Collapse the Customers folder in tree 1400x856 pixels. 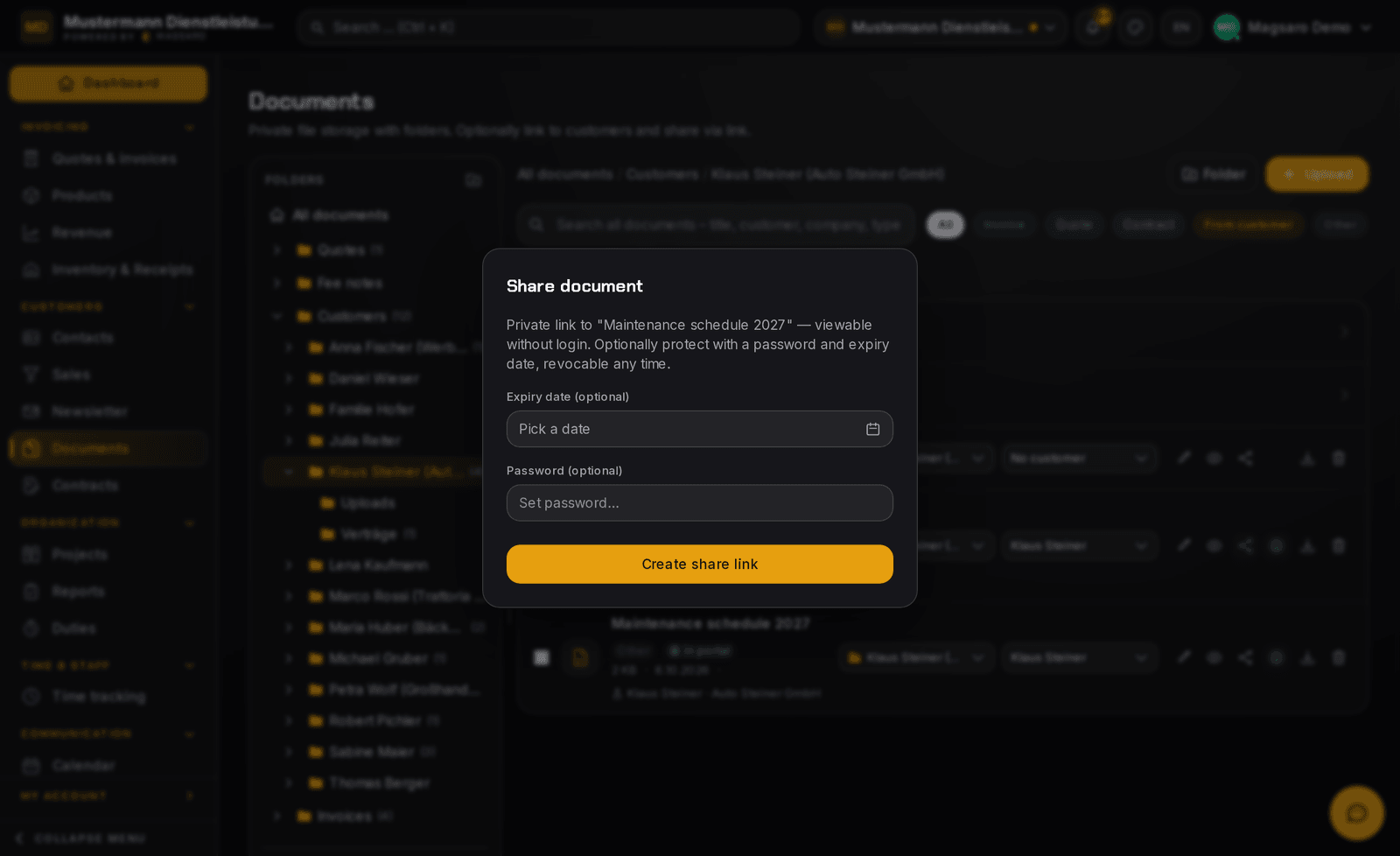[276, 316]
